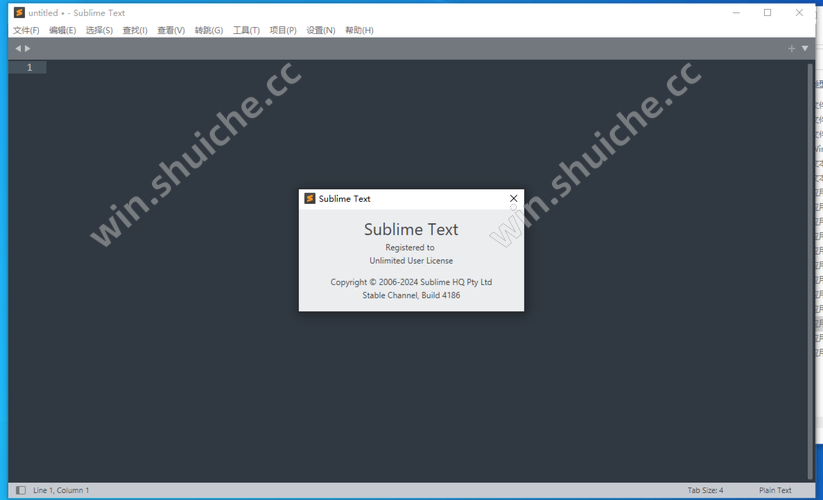Open the 工具(T) menu

[x=246, y=30]
